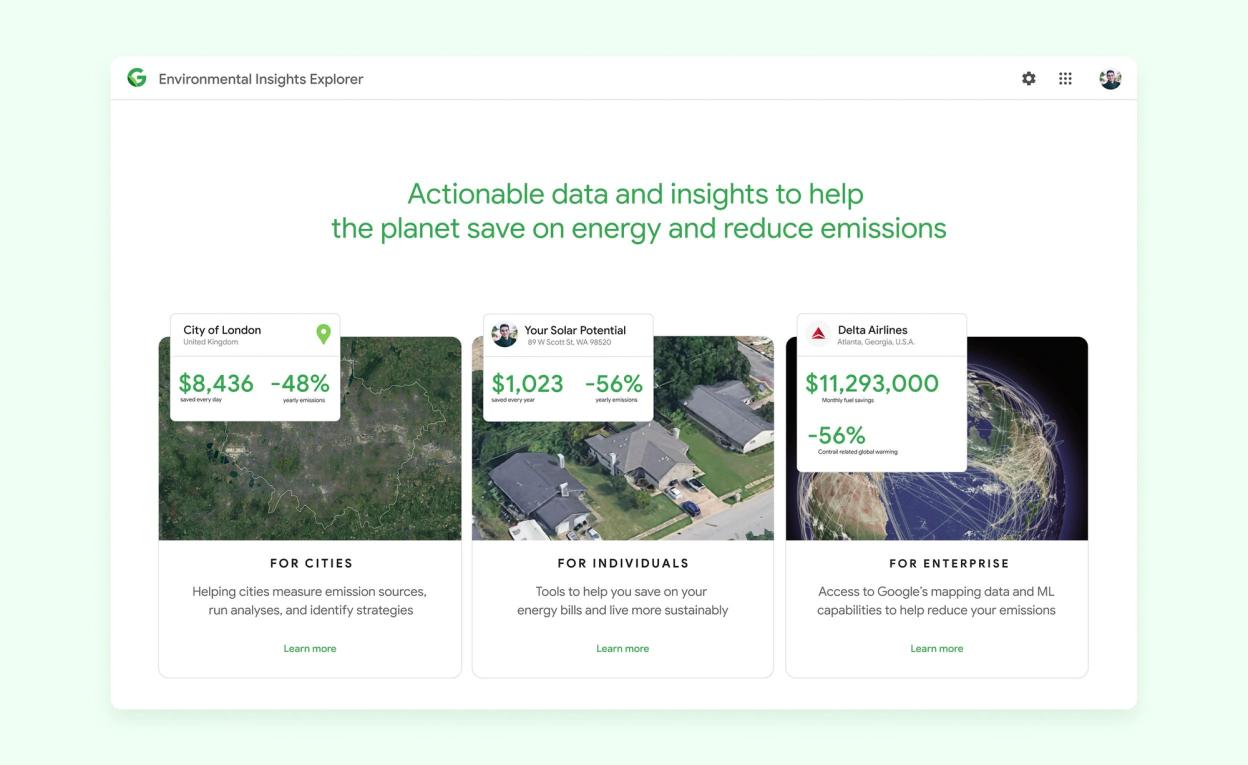Image resolution: width=1248 pixels, height=765 pixels.
Task: Click the Tools to help you save description
Action: pos(622,601)
